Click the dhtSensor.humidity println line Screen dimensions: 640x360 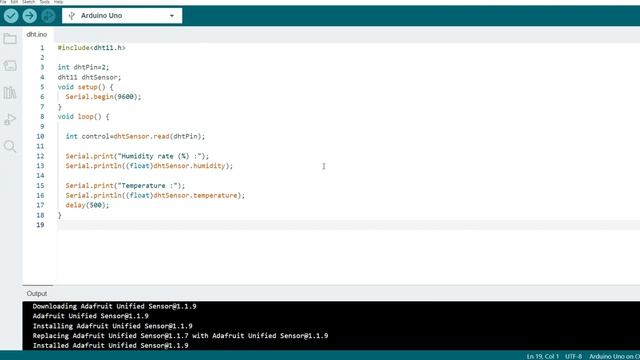tap(149, 166)
